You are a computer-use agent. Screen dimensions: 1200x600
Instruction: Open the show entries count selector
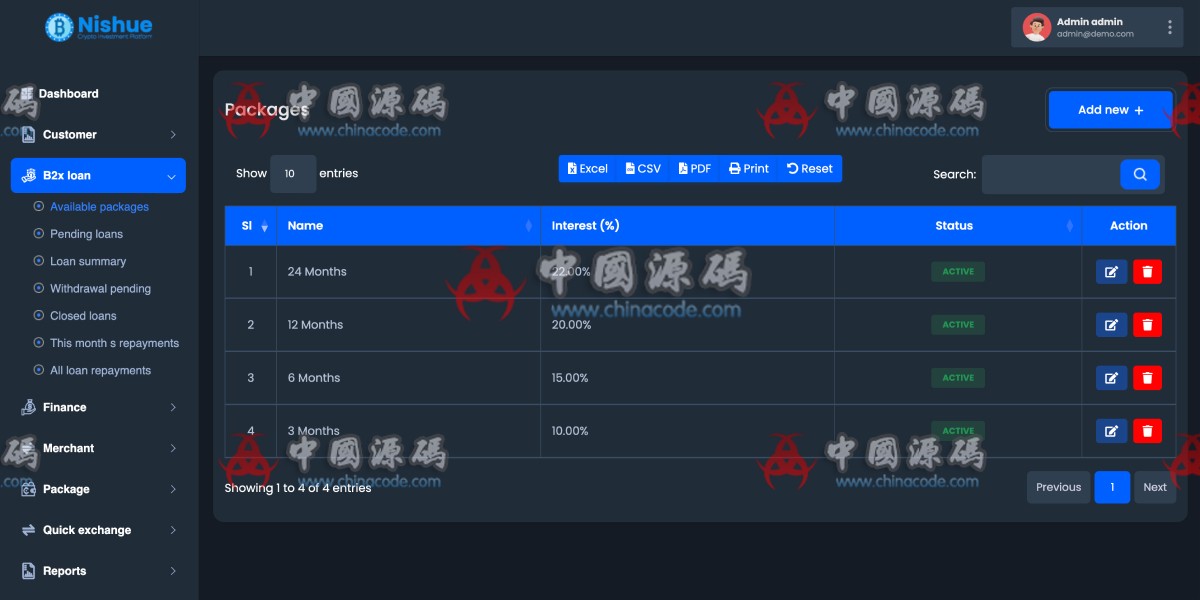coord(292,174)
